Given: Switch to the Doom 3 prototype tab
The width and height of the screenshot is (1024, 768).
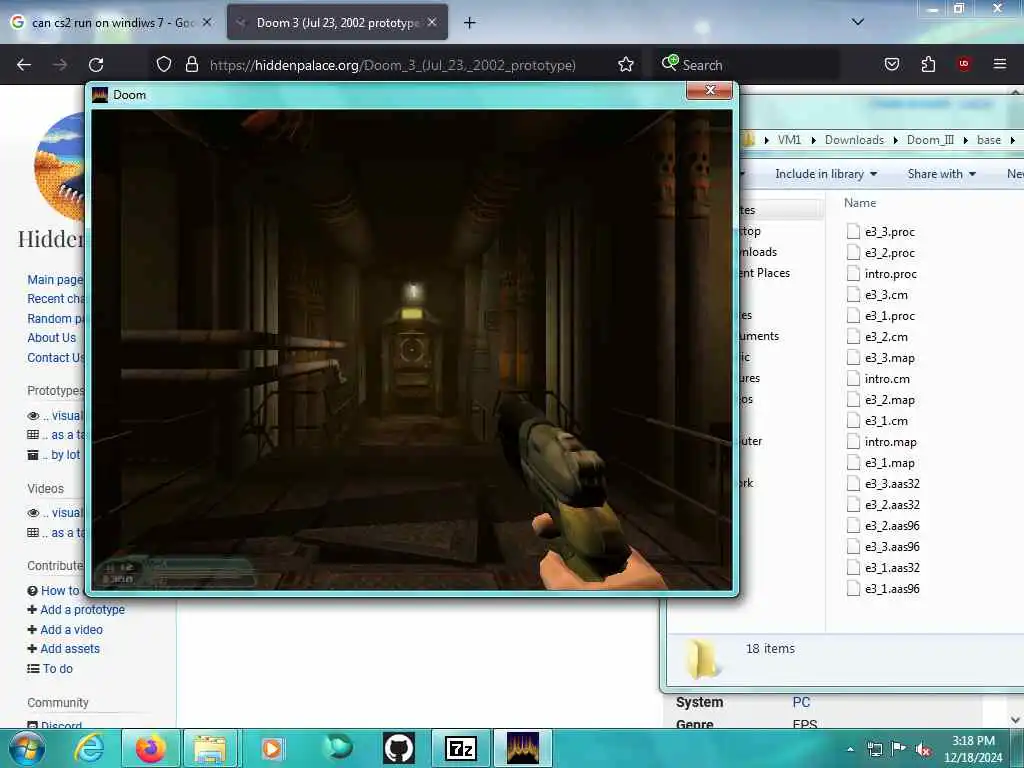Looking at the screenshot, I should (x=337, y=22).
